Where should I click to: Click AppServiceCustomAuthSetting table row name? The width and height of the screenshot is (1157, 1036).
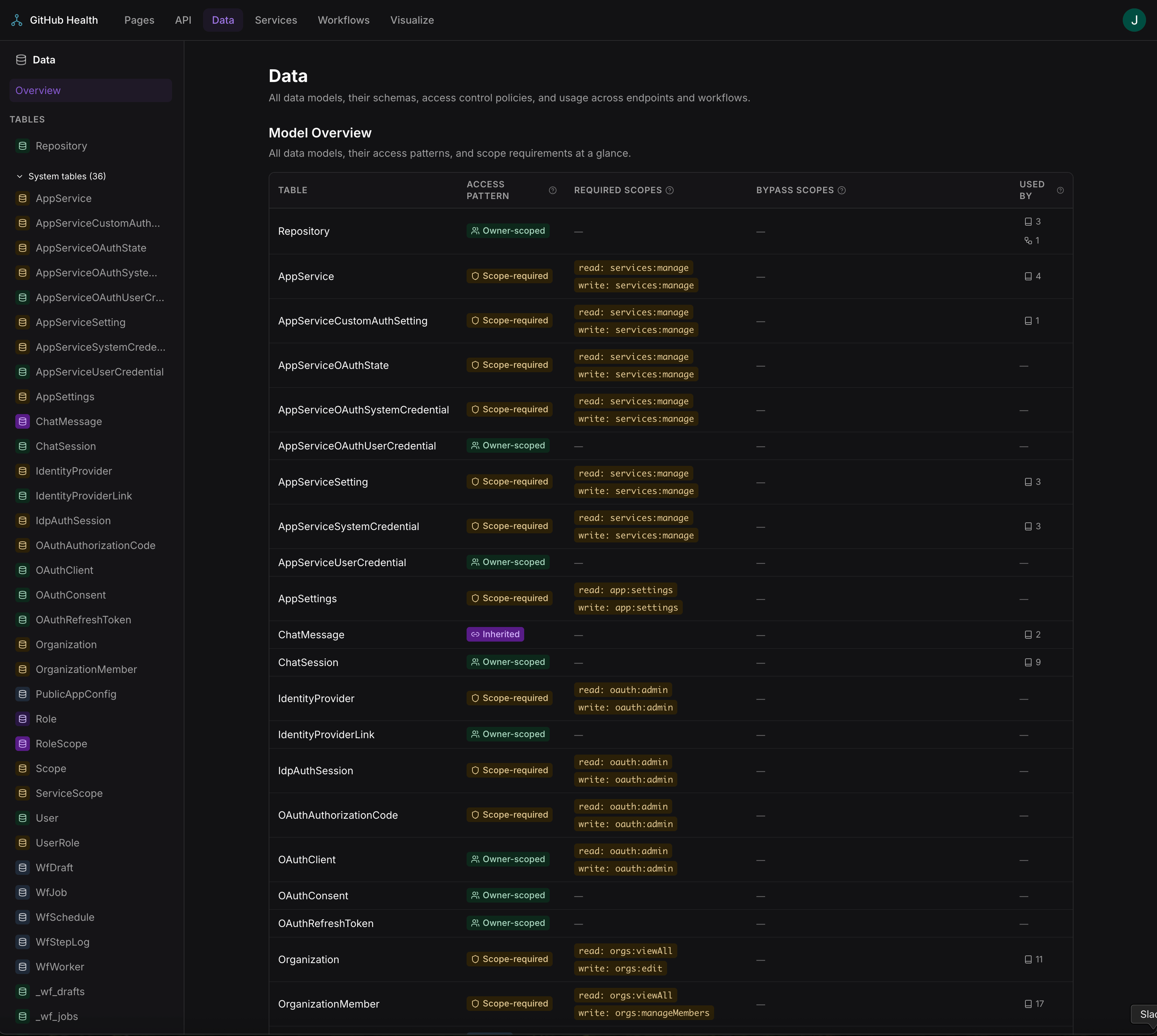coord(353,321)
